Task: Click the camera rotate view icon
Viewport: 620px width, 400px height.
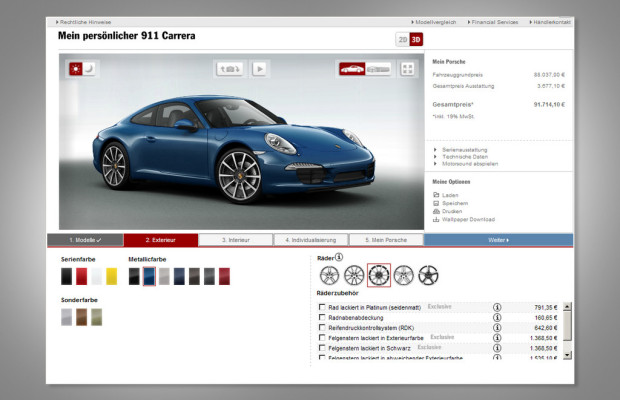Action: coord(230,69)
